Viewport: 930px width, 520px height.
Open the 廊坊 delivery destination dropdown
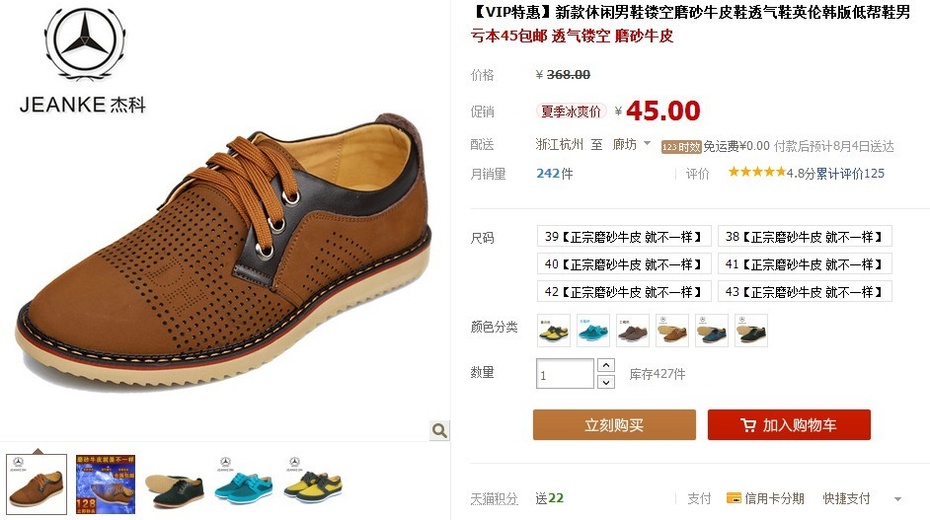pos(632,144)
